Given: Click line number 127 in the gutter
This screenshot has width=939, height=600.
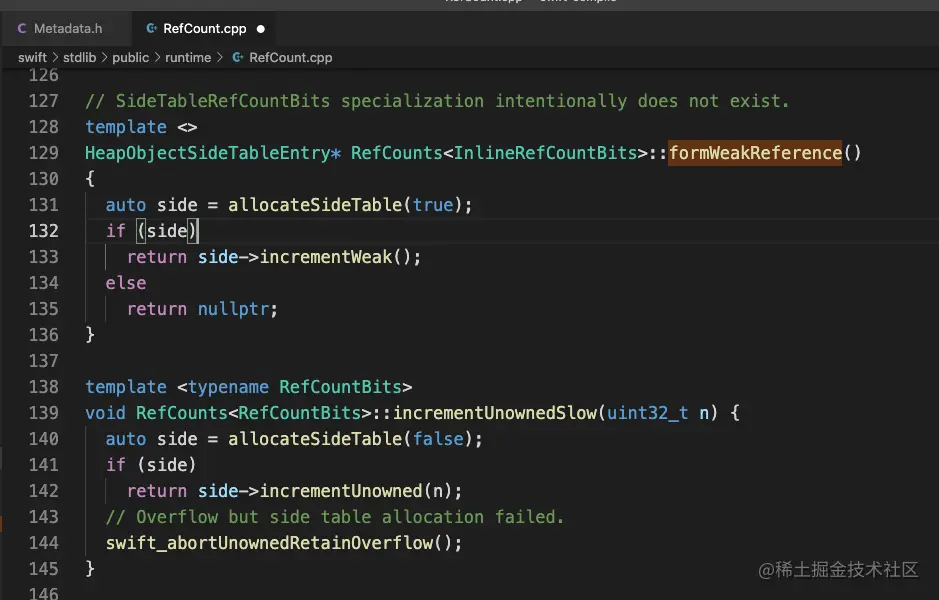Looking at the screenshot, I should 44,101.
